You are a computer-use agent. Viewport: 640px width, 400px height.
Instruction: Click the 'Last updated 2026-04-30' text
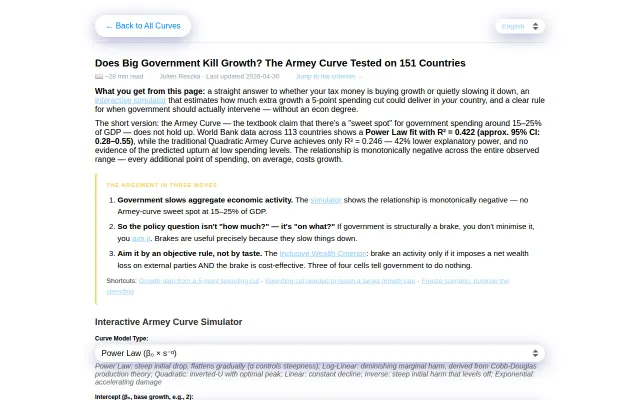click(x=242, y=77)
